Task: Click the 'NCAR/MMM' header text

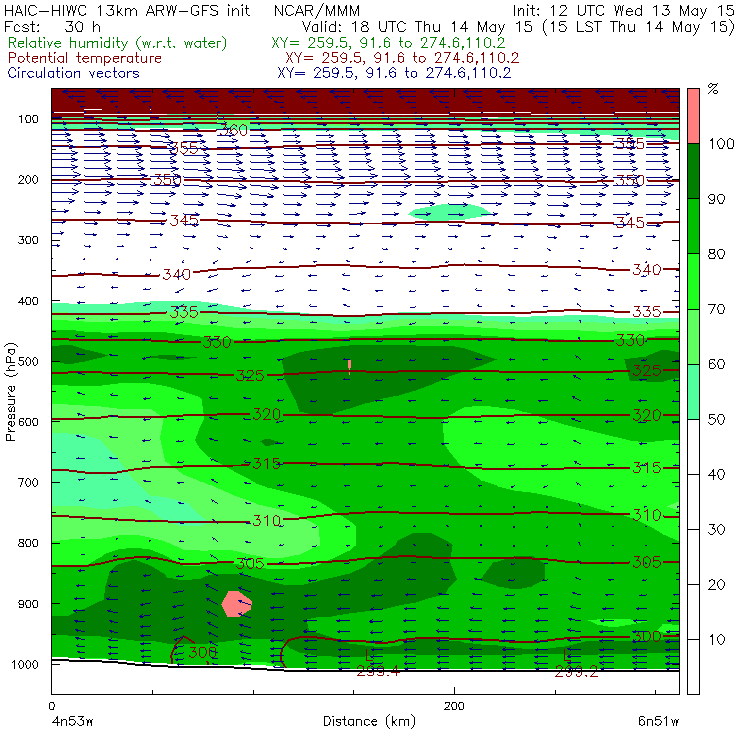Action: (x=317, y=11)
